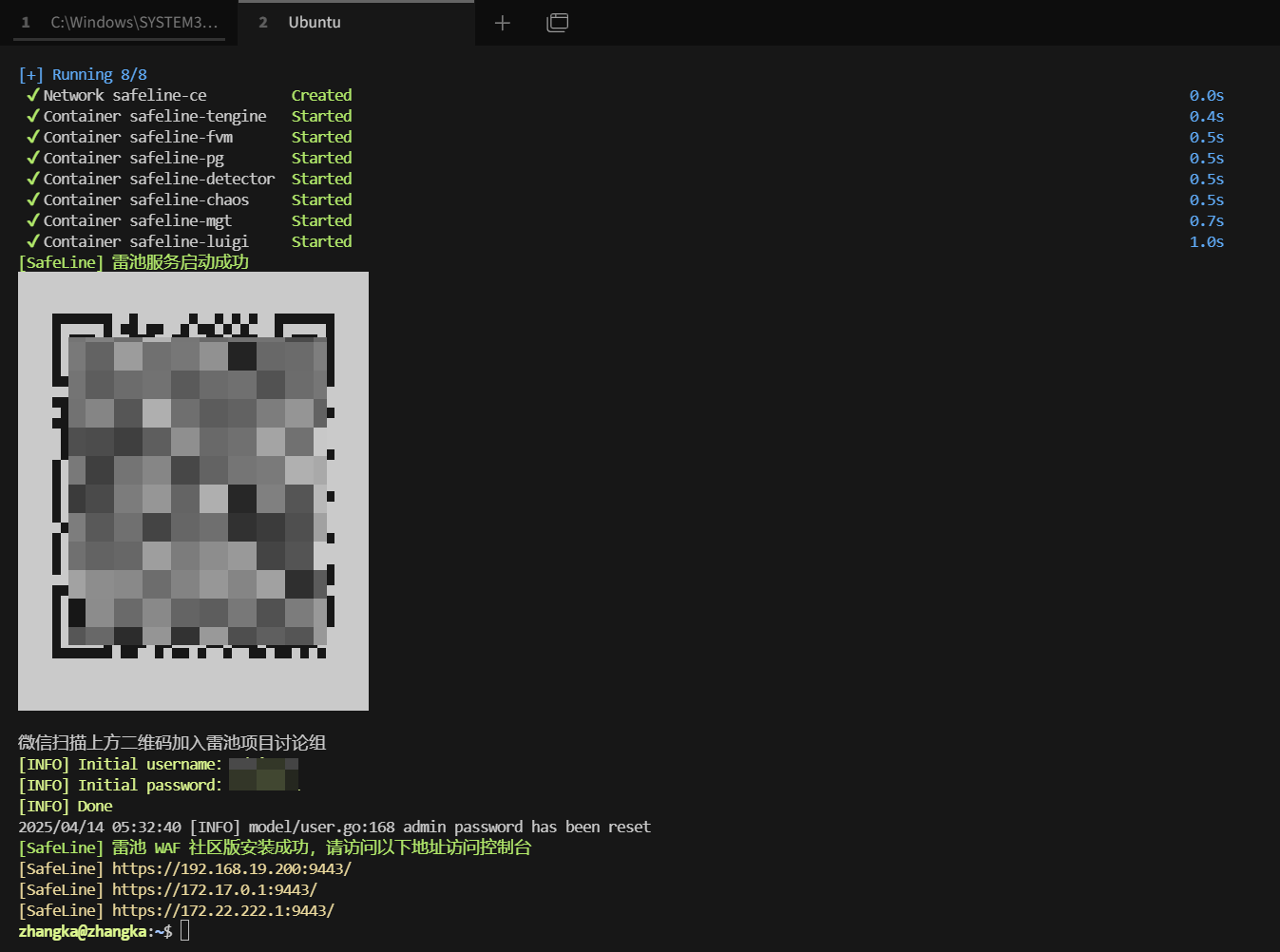Open https://192.168.19.200:9443/ link
Viewport: 1280px width, 952px height.
tap(232, 868)
